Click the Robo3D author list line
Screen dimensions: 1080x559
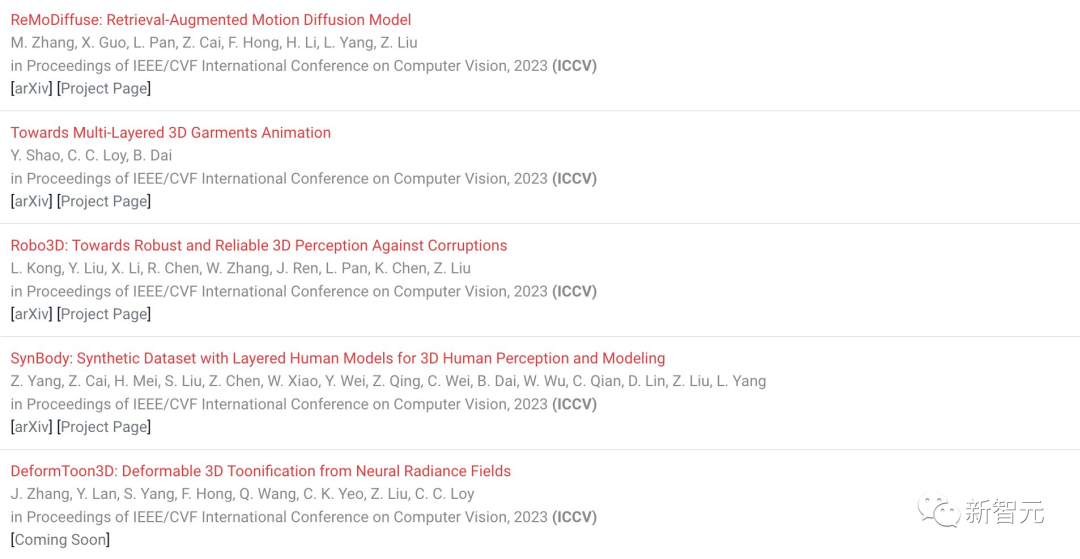coord(240,268)
